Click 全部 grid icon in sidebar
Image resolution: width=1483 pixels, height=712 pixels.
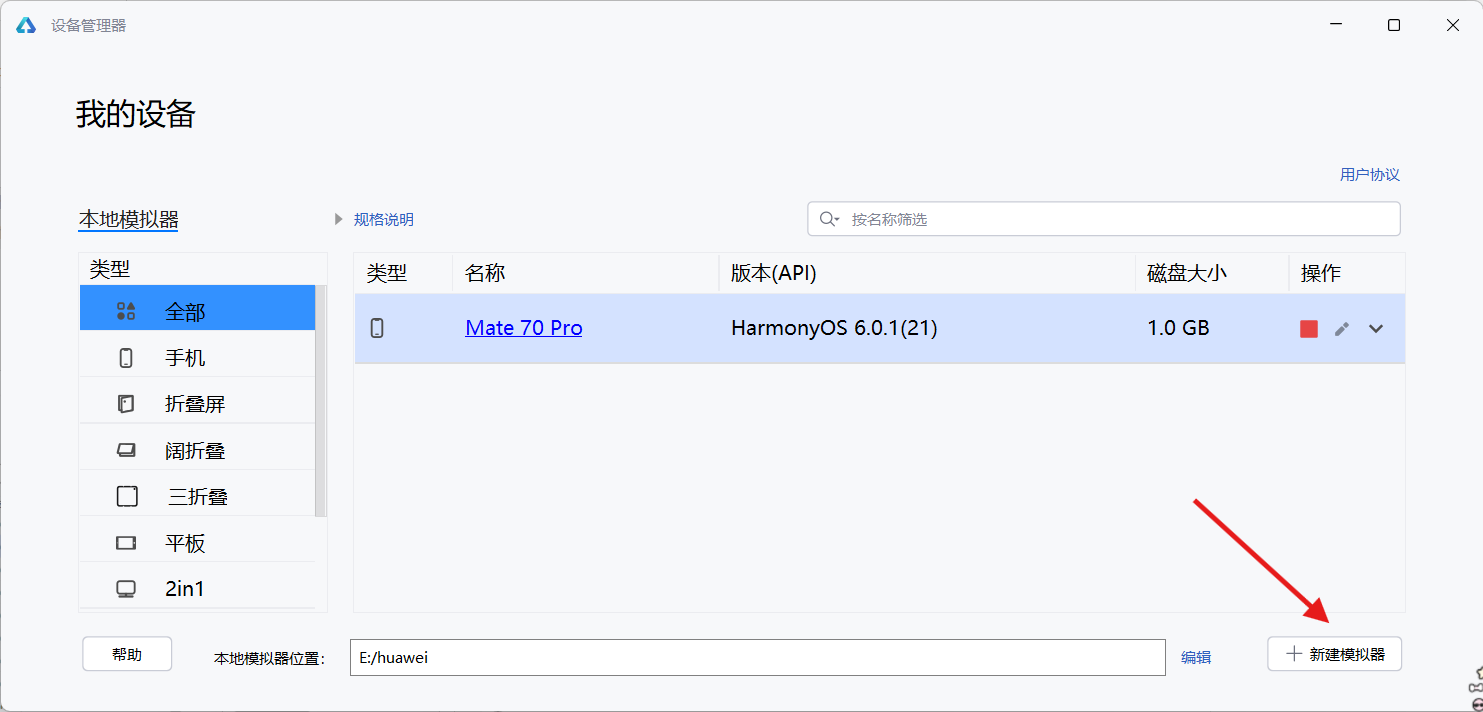[126, 312]
